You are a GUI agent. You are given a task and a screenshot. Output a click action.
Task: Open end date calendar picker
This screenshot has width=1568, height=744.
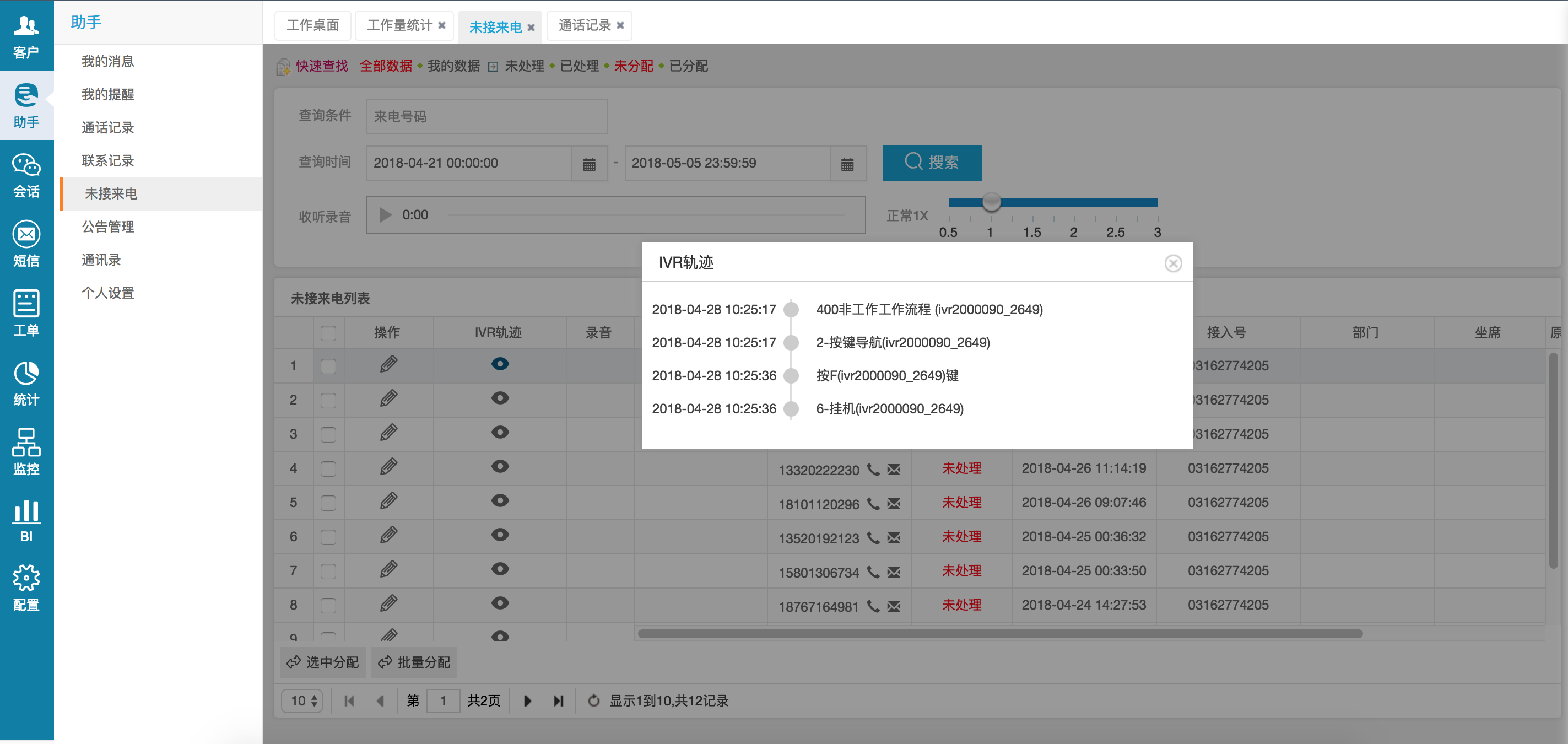coord(847,164)
